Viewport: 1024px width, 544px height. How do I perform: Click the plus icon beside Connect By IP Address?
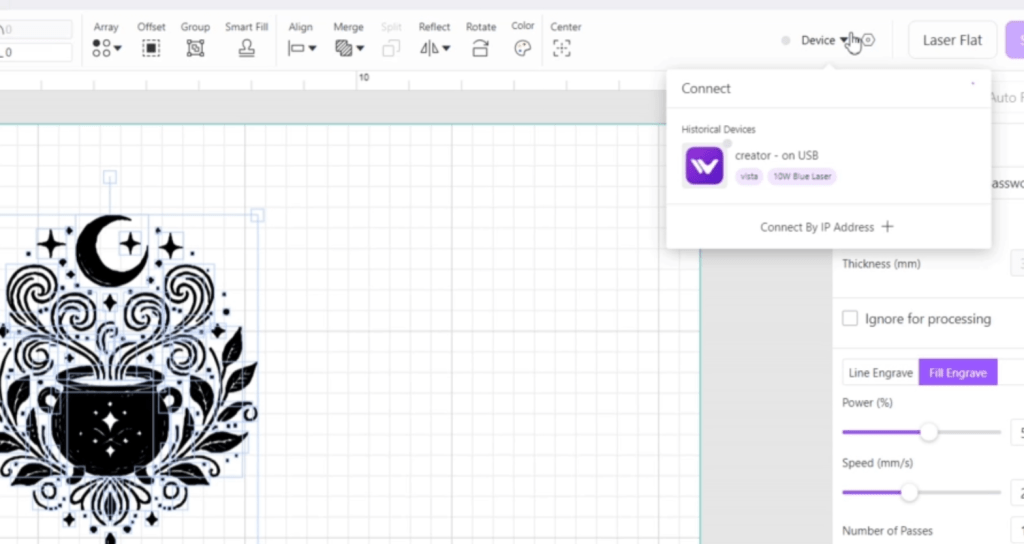887,227
